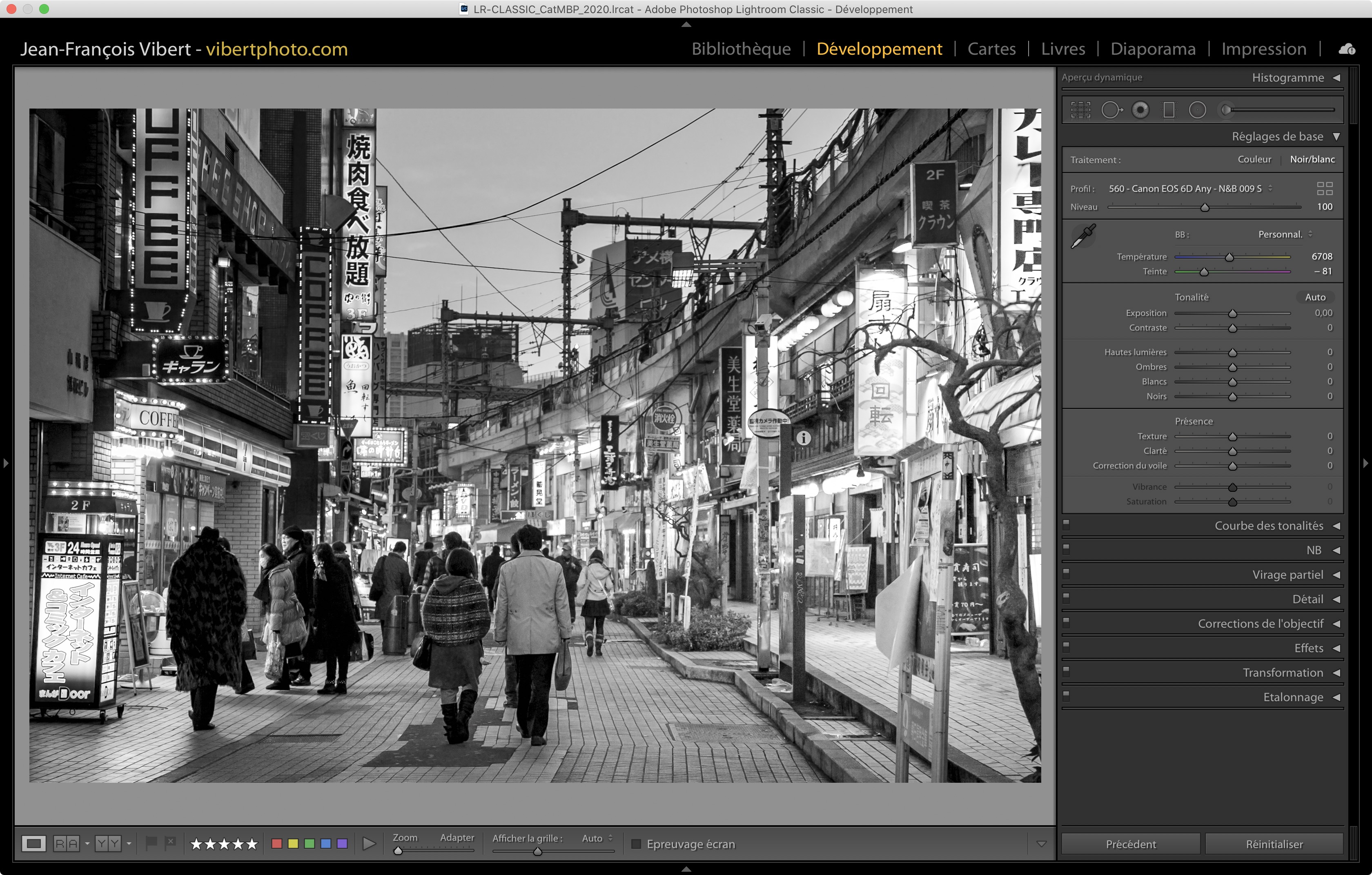Image resolution: width=1372 pixels, height=875 pixels.
Task: Select the Crop overlay tool
Action: click(x=1080, y=110)
